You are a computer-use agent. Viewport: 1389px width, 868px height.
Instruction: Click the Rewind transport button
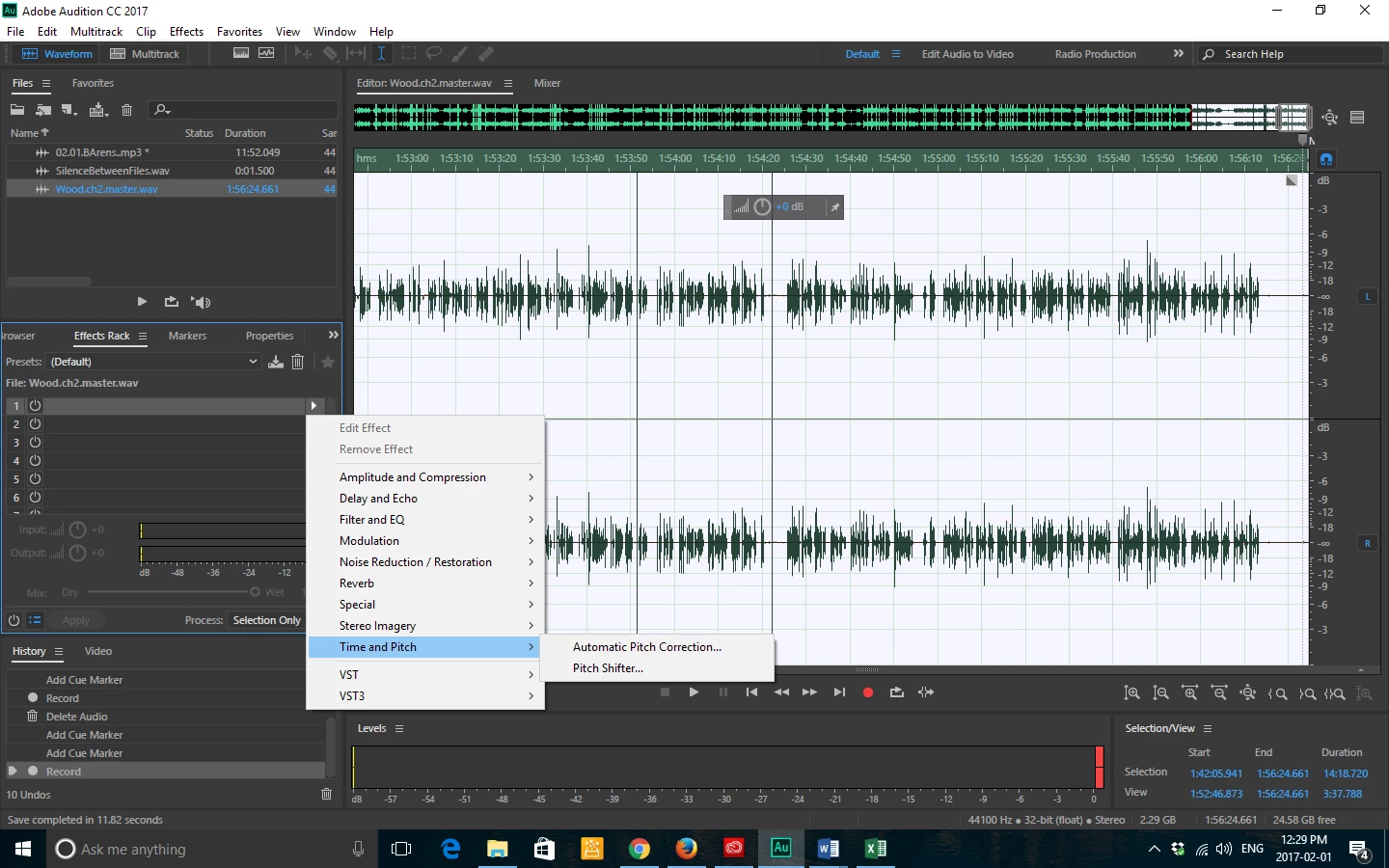tap(781, 692)
